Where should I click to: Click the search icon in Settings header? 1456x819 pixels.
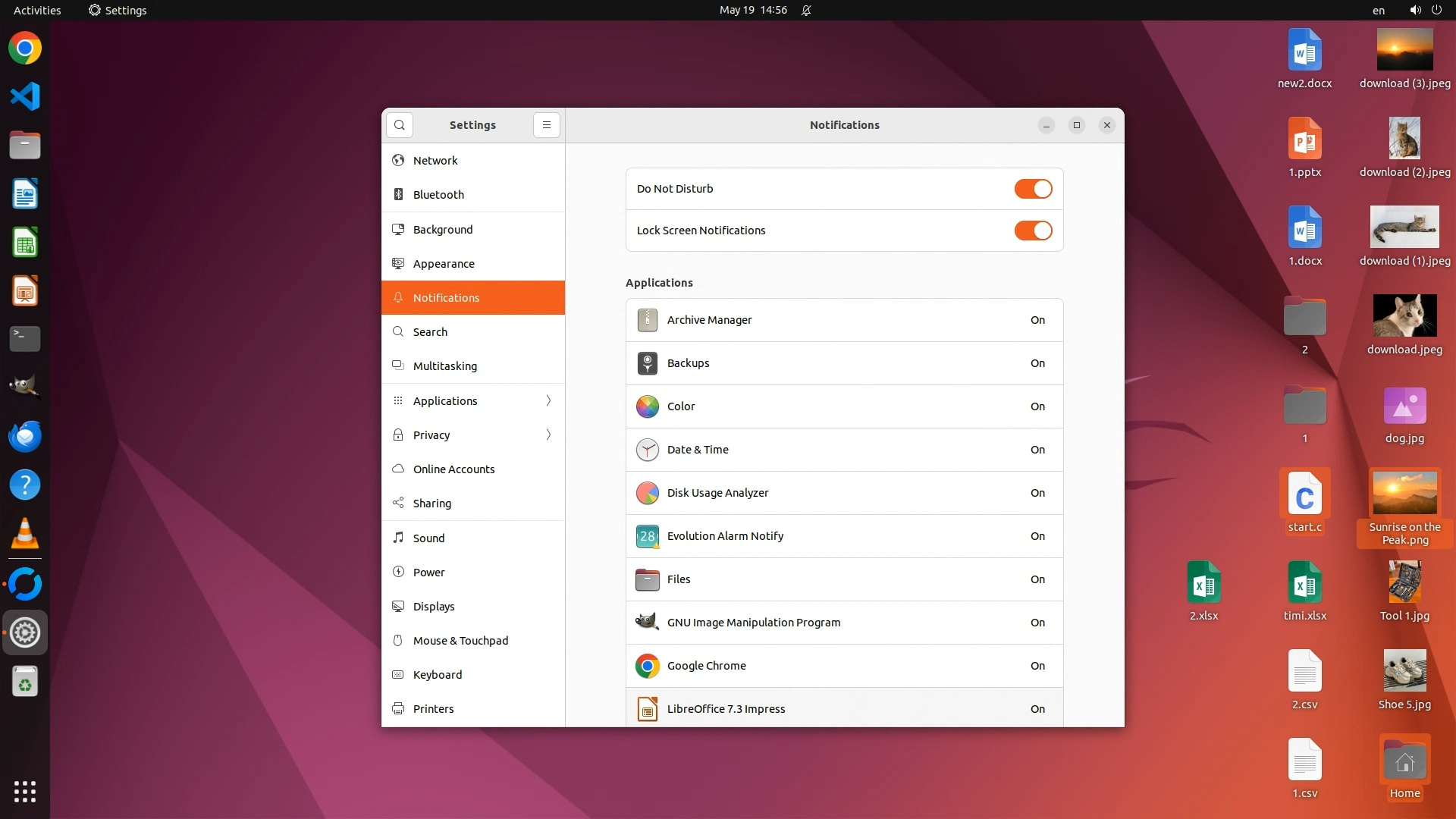click(x=400, y=125)
